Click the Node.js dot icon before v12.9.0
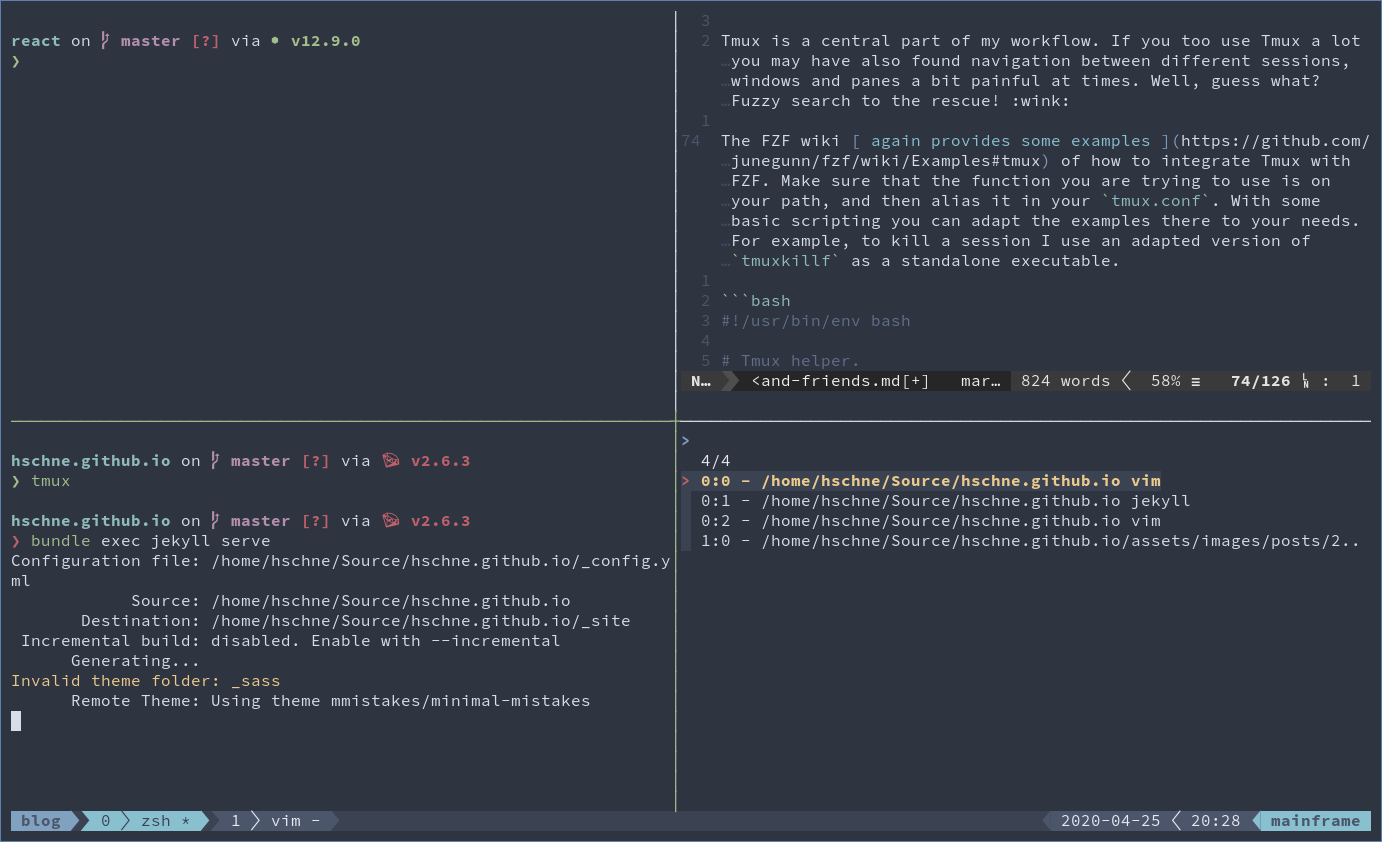The image size is (1382, 842). click(x=275, y=41)
